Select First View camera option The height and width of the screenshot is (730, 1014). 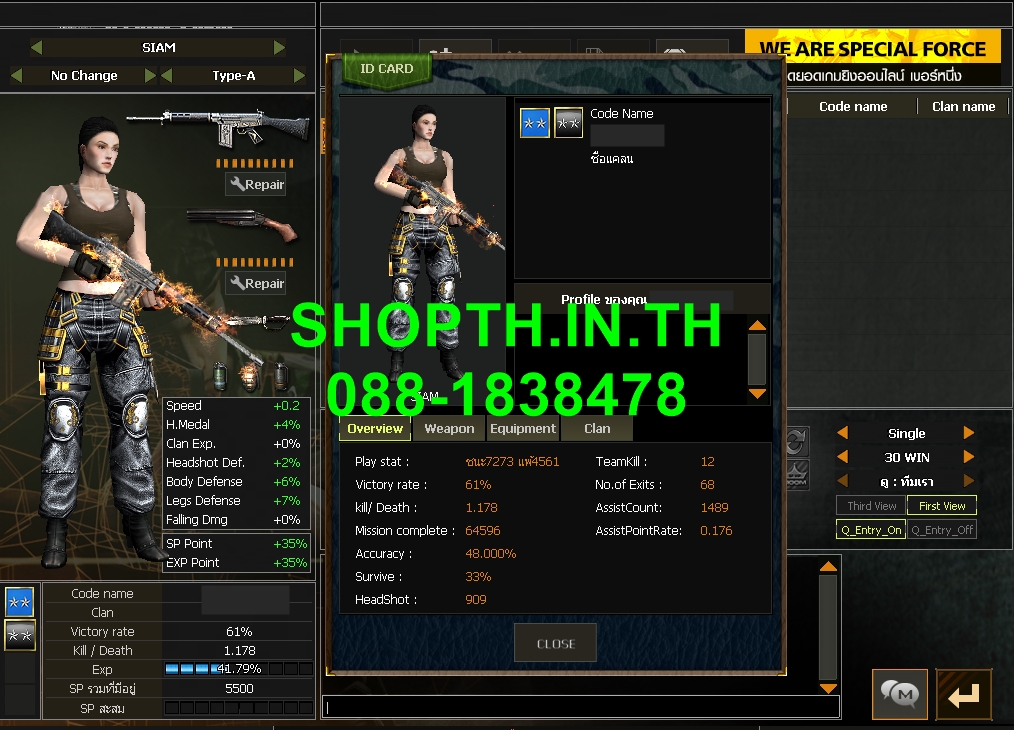(x=942, y=506)
